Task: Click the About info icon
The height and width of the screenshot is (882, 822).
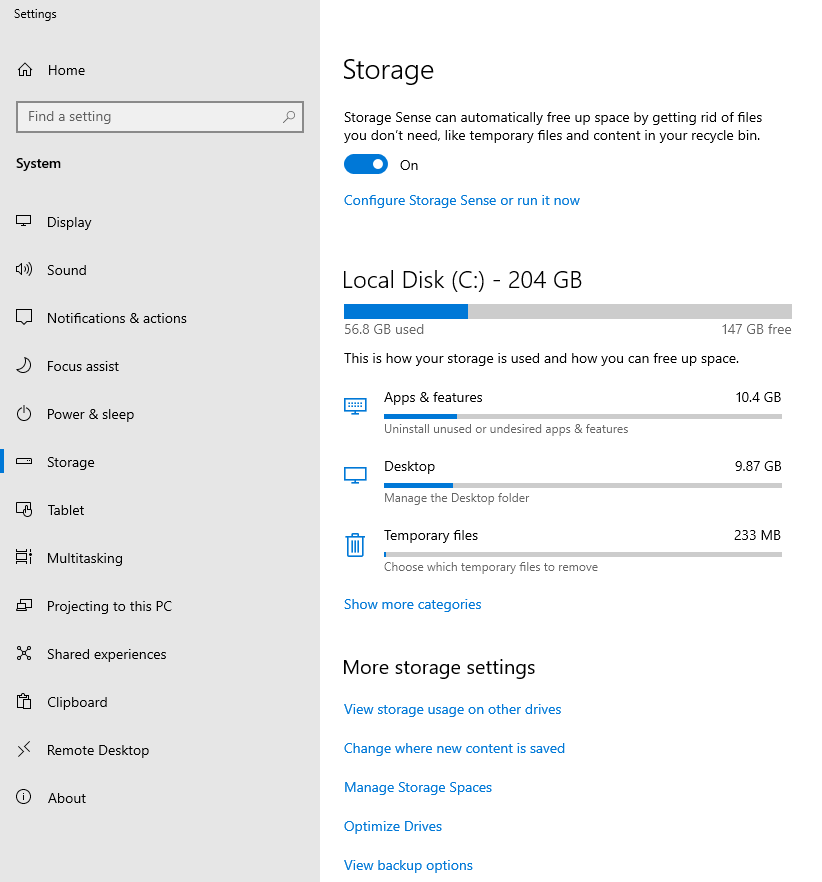Action: point(24,797)
